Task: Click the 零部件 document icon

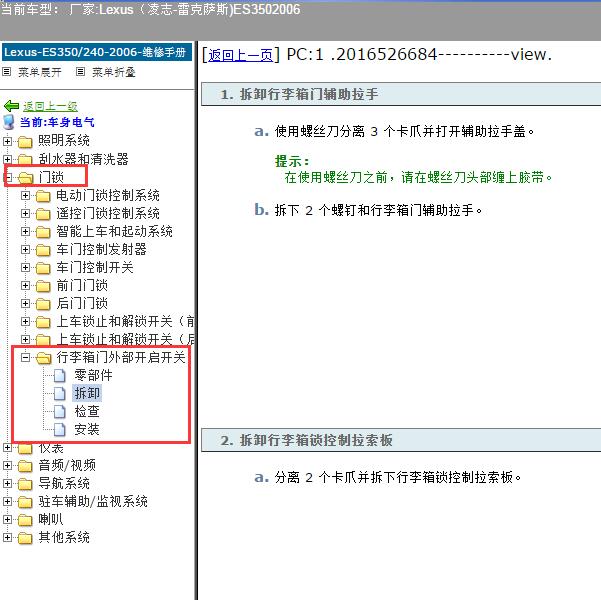Action: pos(59,376)
